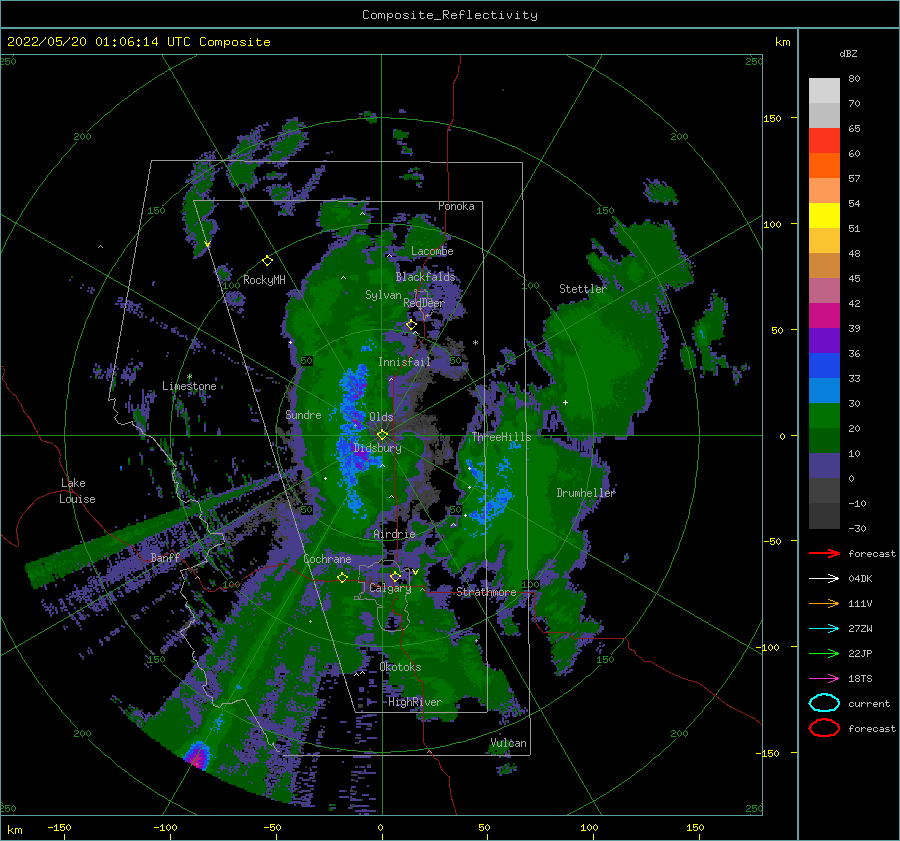Click the cyan current ellipse icon
Viewport: 900px width, 841px height.
coord(824,703)
